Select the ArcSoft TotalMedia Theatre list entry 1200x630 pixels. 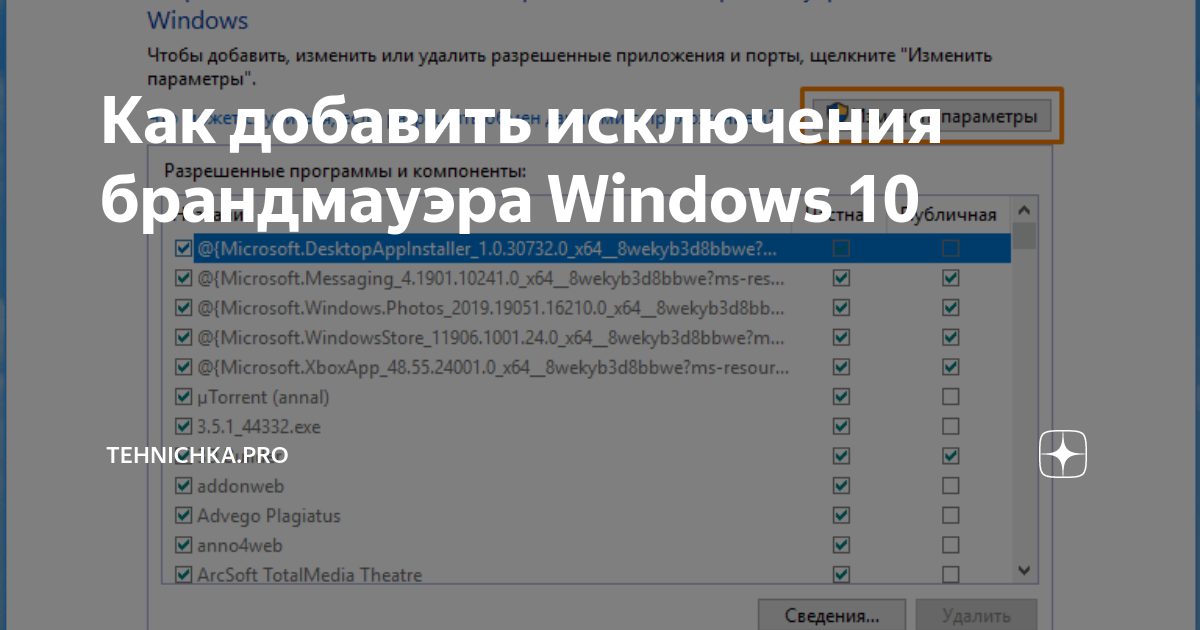(309, 575)
